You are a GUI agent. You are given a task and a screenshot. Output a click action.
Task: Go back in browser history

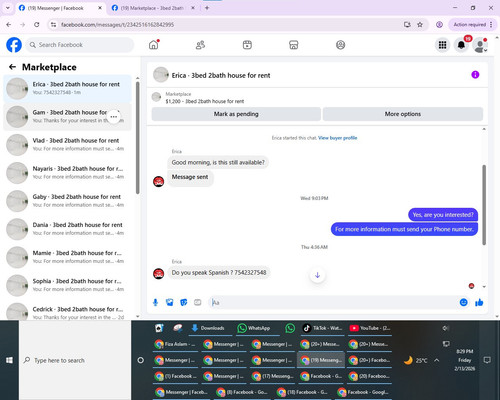tap(9, 25)
